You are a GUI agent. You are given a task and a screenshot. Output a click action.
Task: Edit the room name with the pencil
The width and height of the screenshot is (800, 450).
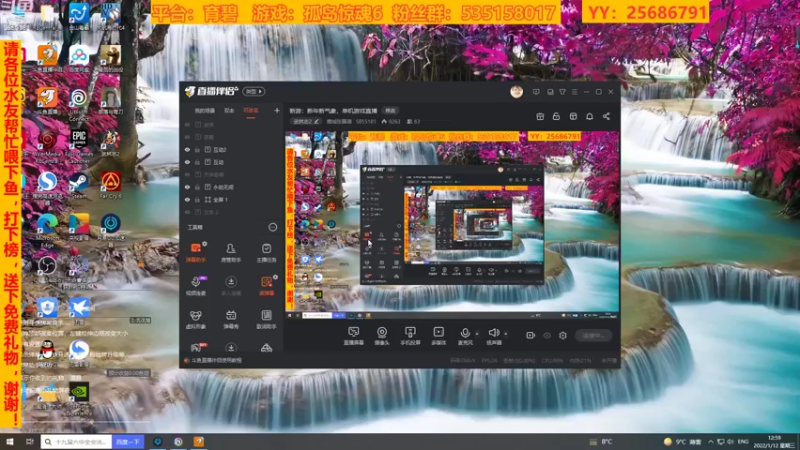tap(317, 121)
